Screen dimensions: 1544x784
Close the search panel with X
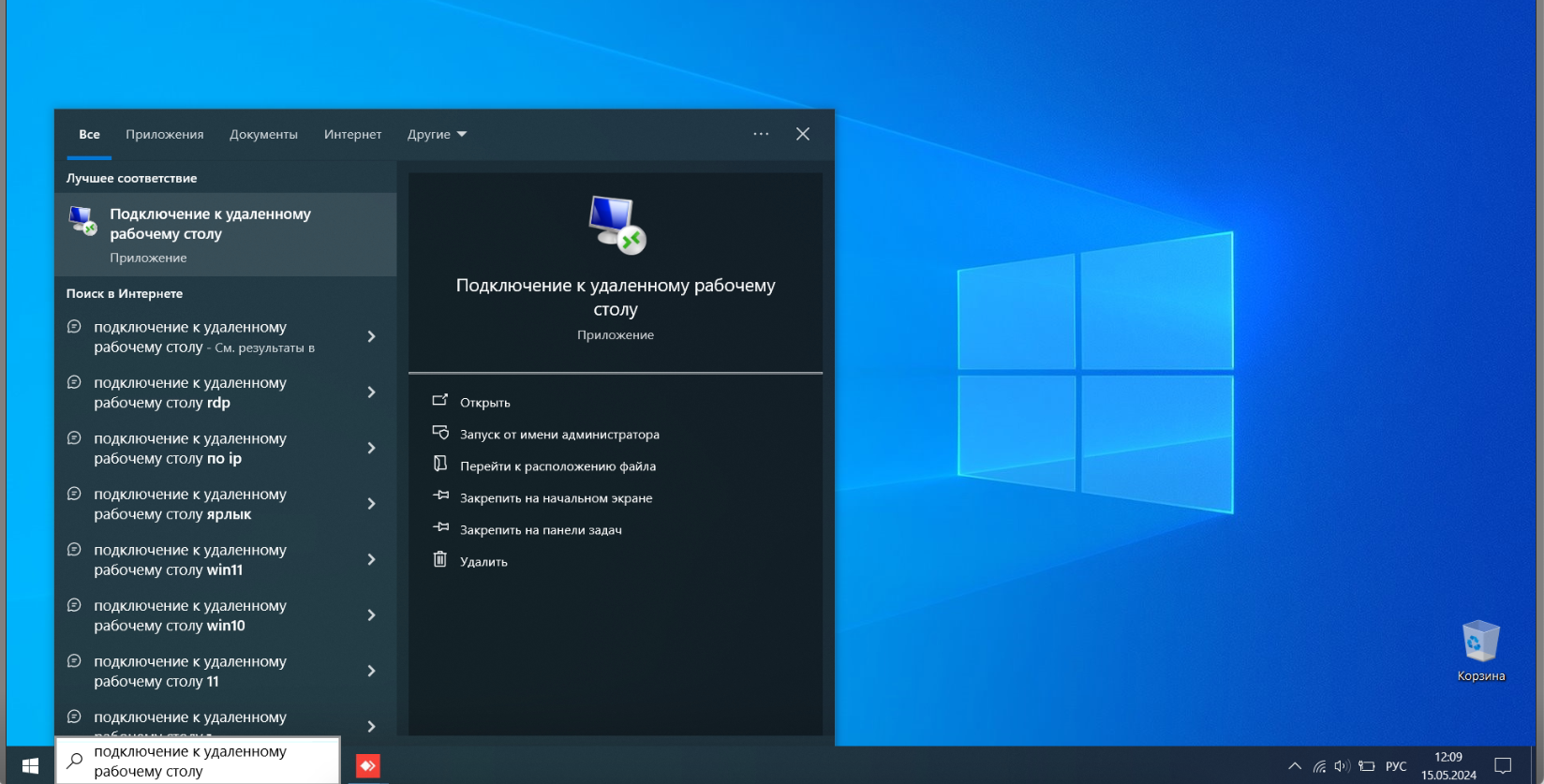click(803, 134)
